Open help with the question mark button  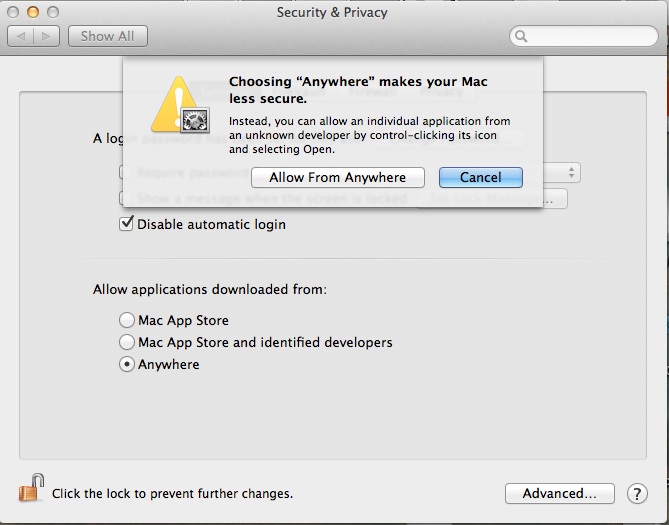click(x=637, y=493)
